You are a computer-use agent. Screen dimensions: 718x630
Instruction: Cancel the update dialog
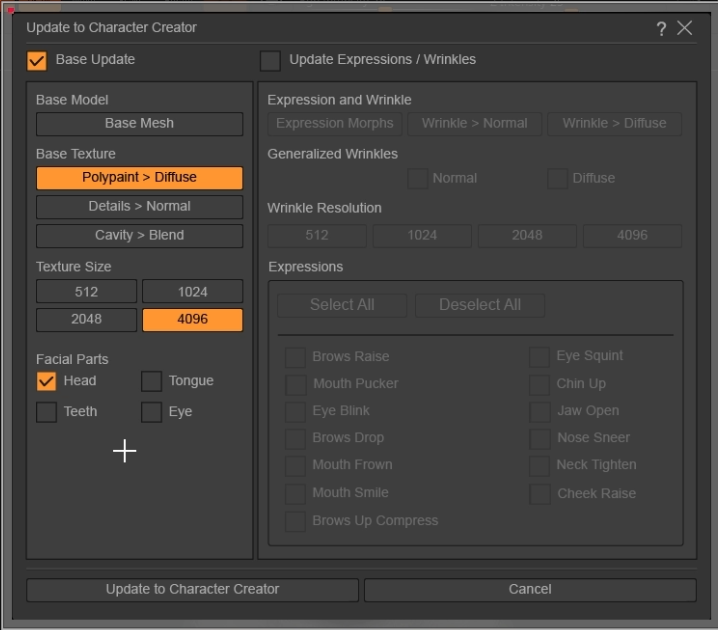[x=530, y=590]
